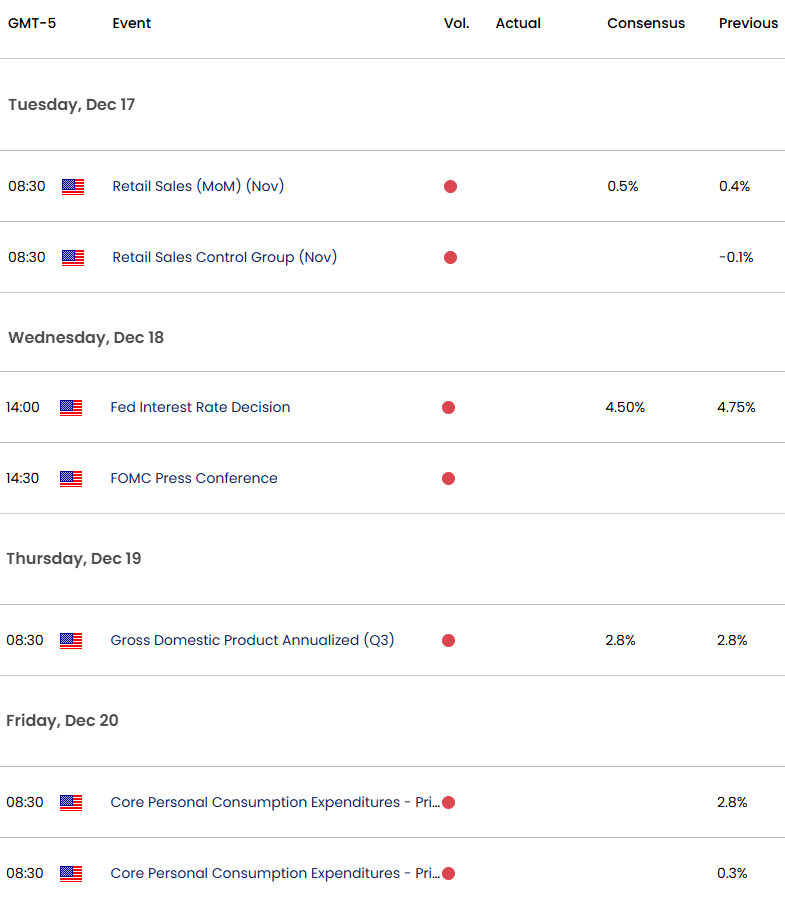Click the US flag beside Retail Sales (MoM)
The image size is (785, 900).
click(72, 186)
